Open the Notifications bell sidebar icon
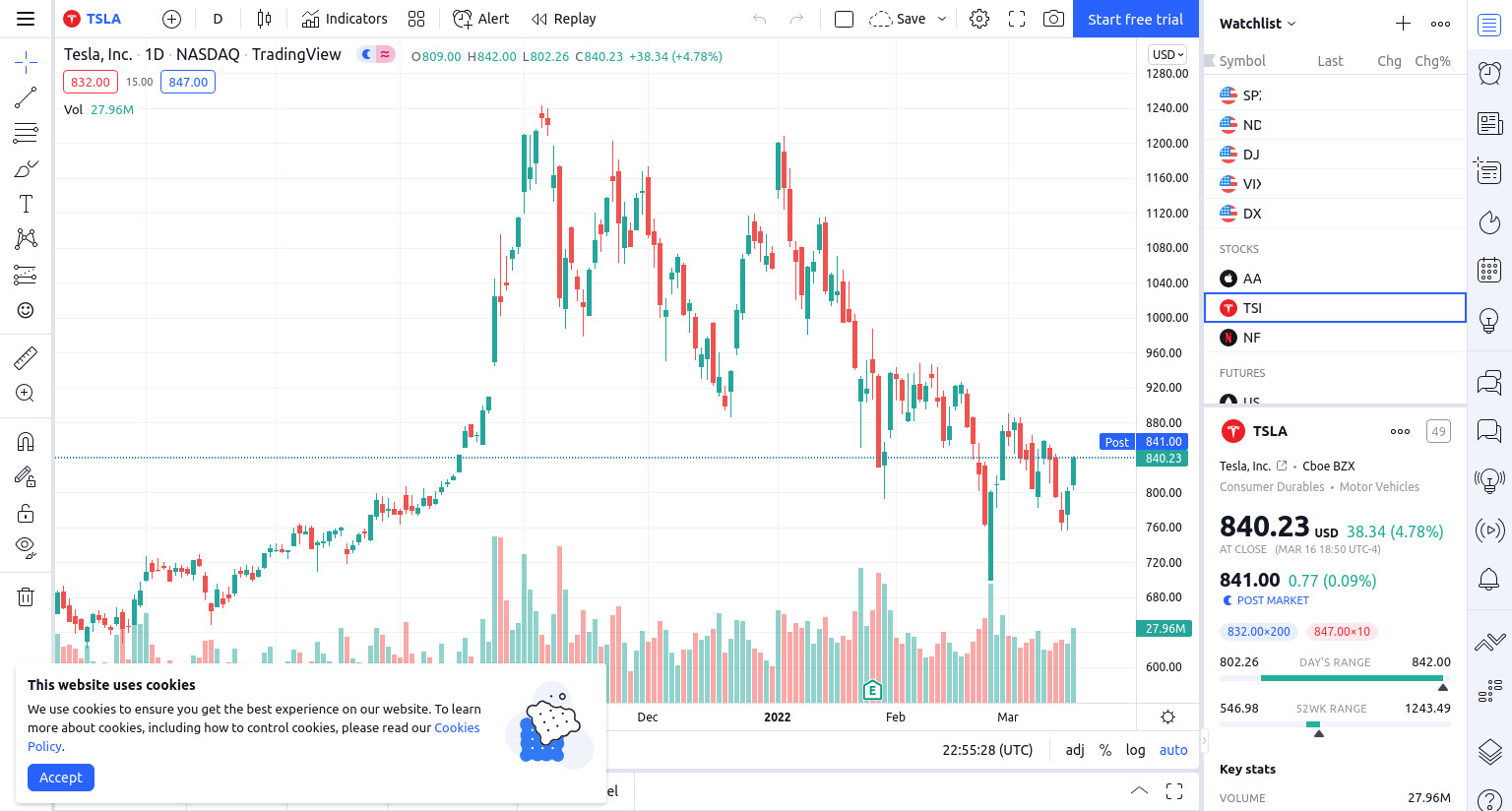 [x=1489, y=579]
